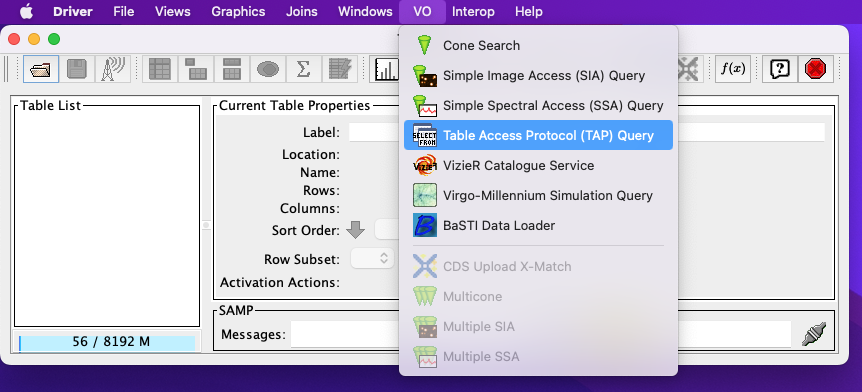Click the f(x) available functions icon

733,69
